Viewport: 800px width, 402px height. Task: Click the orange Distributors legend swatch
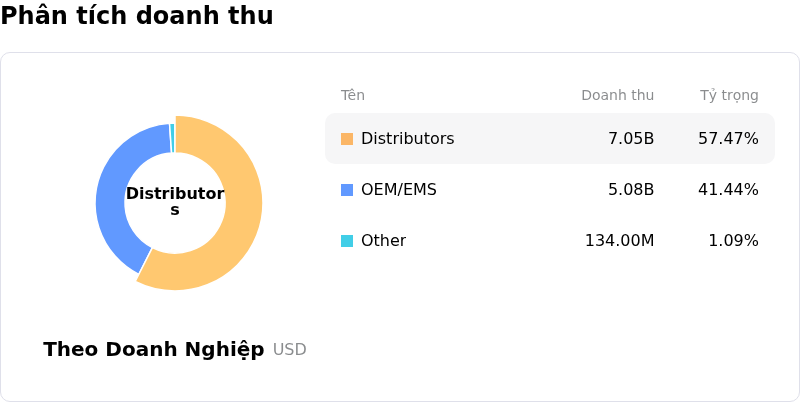click(347, 139)
